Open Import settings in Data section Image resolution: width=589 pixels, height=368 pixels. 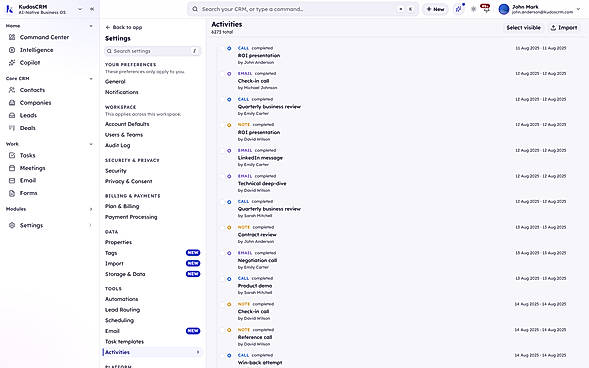(114, 264)
